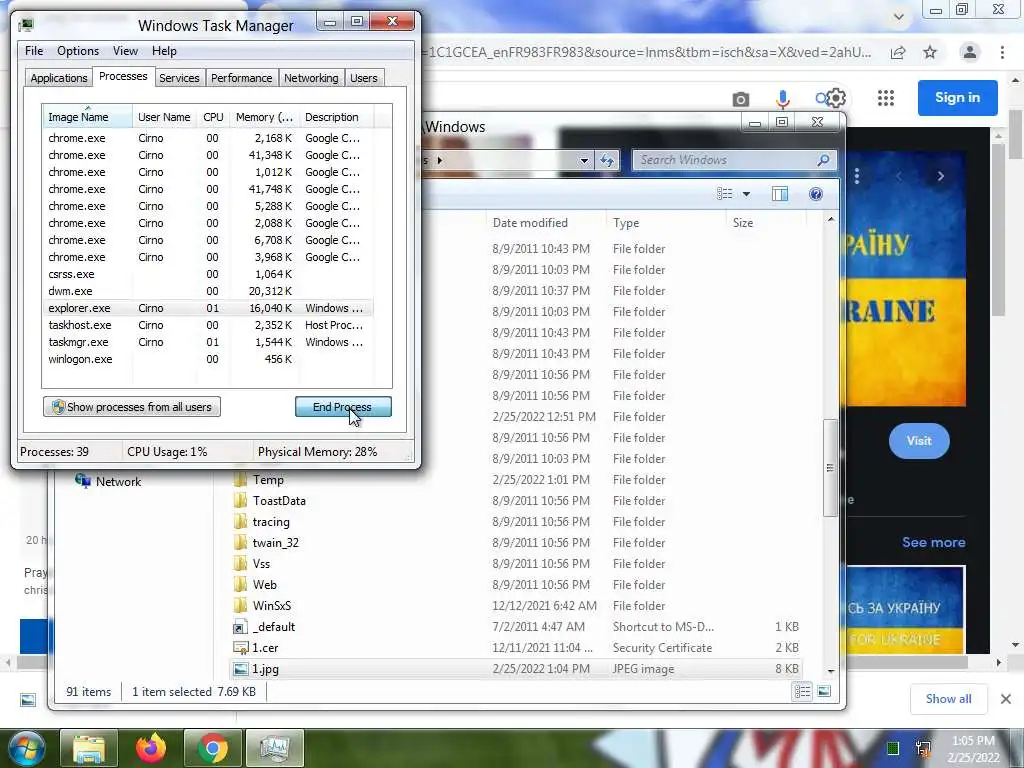Switch to the Applications tab

59,78
